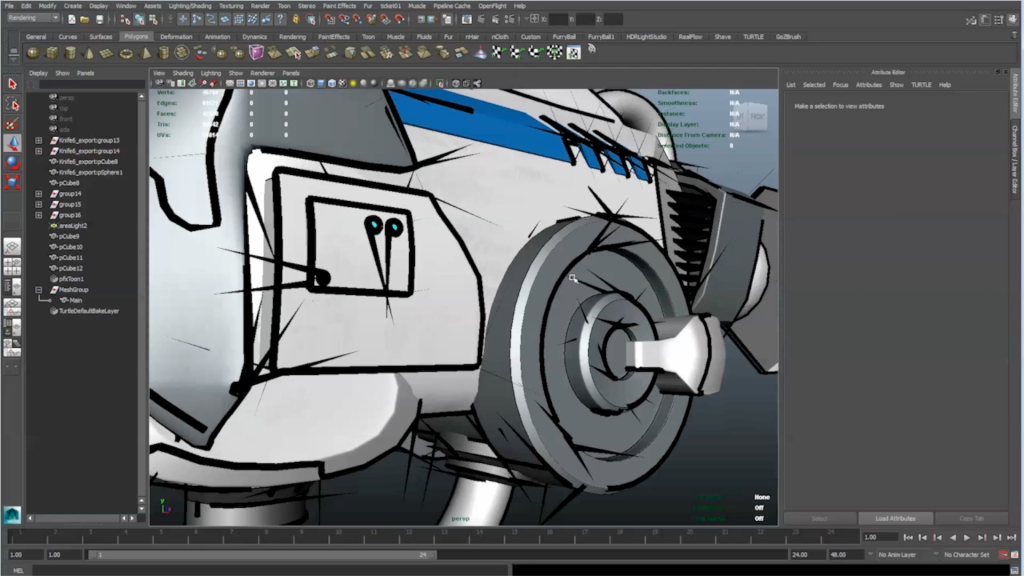Create a polygon cylinder from the shelf
Viewport: 1024px width, 576px height.
point(71,53)
